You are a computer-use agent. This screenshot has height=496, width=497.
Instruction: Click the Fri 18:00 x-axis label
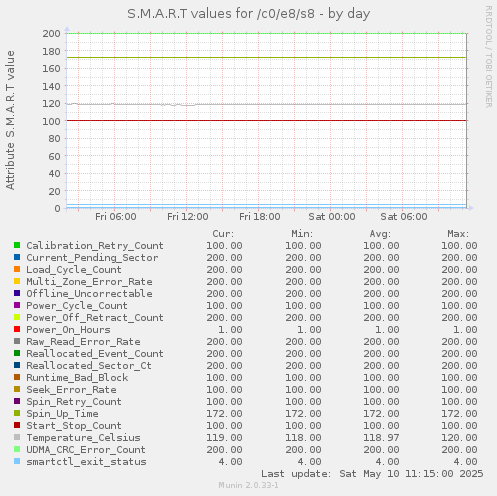pyautogui.click(x=260, y=217)
